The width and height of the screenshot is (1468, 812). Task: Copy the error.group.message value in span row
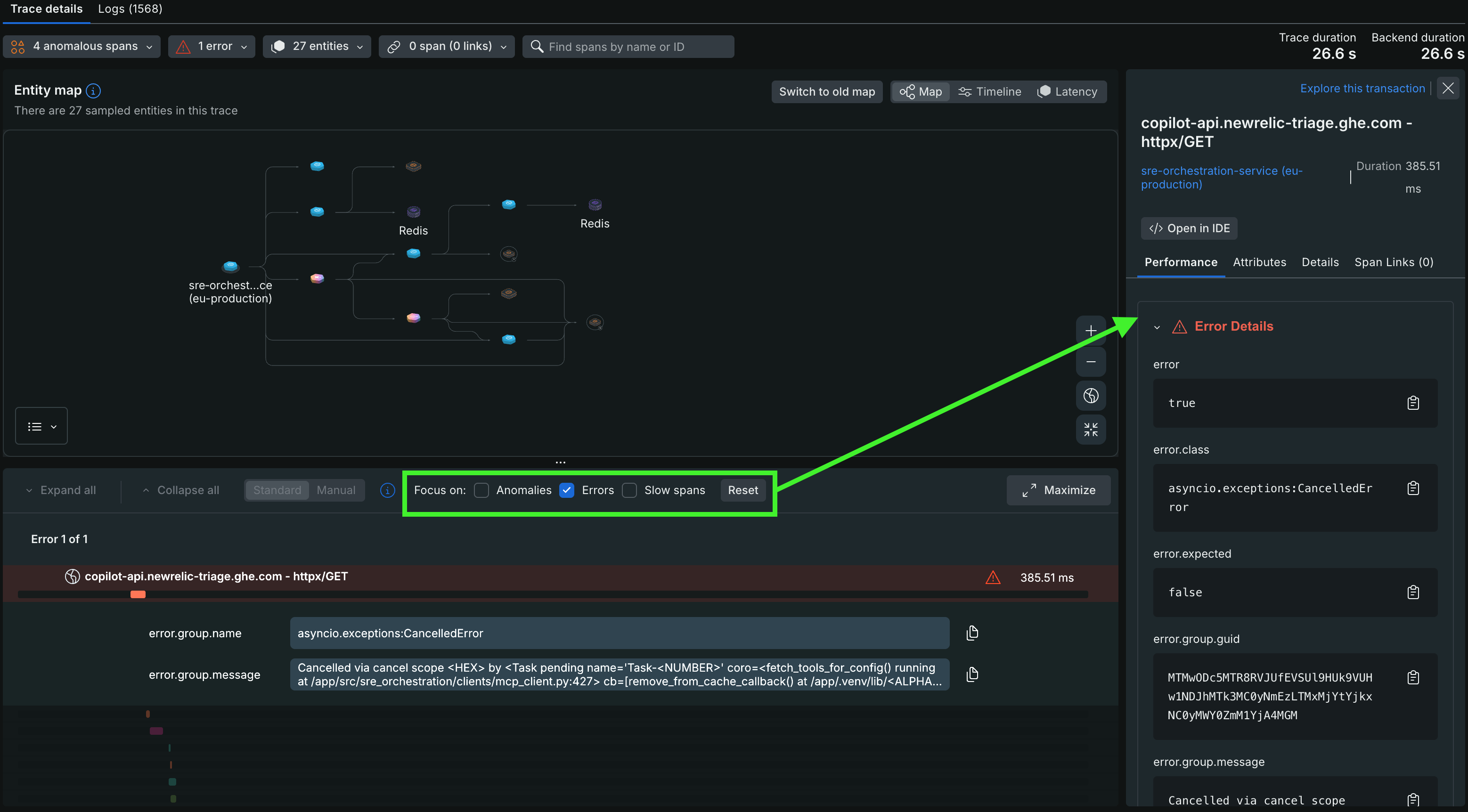click(x=972, y=674)
